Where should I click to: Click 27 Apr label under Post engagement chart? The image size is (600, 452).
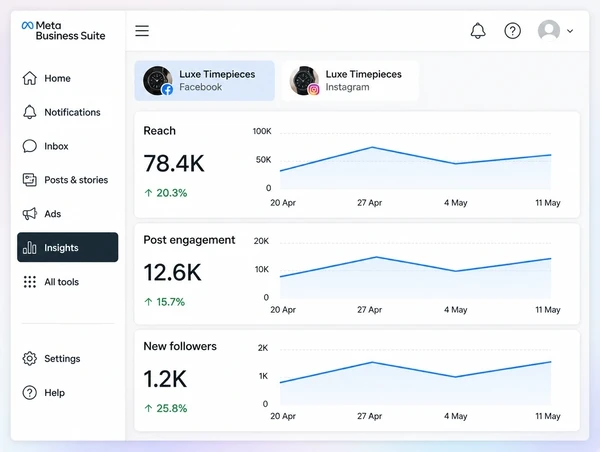(x=370, y=310)
